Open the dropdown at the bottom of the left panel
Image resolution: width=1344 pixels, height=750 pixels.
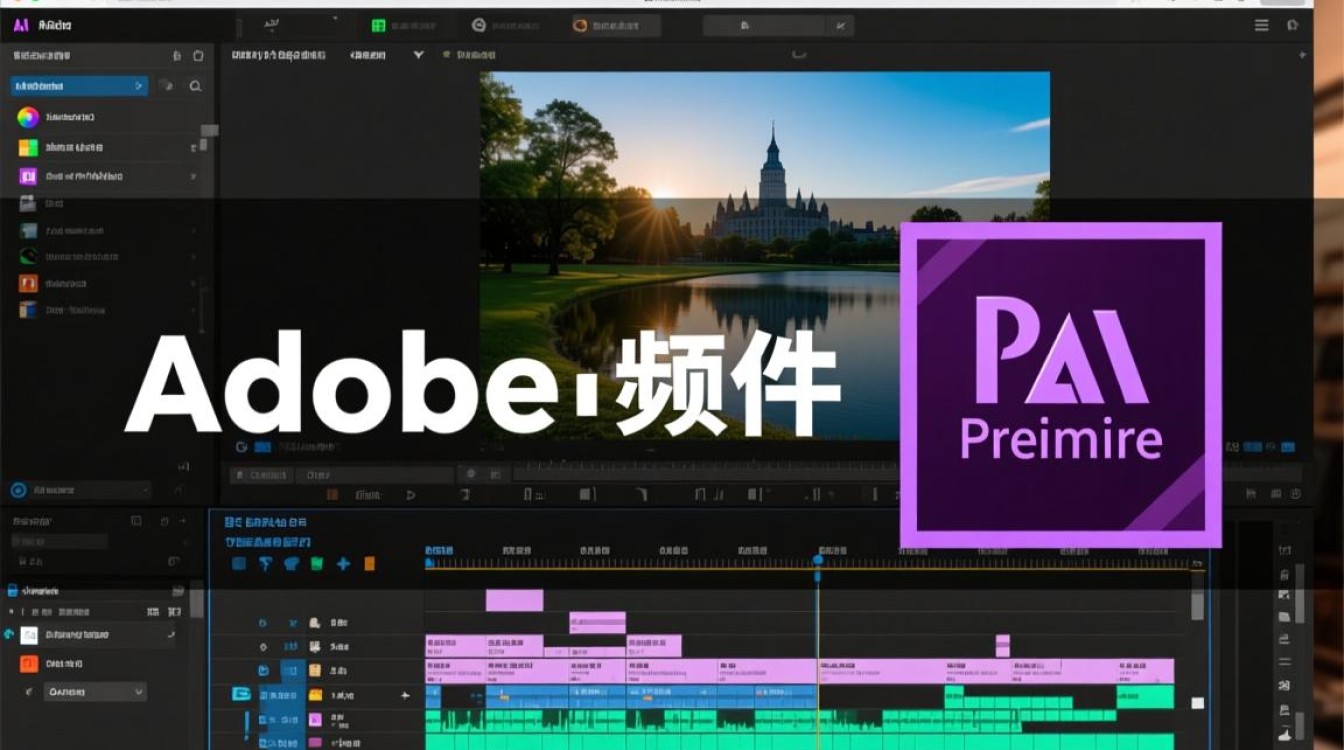click(x=96, y=691)
